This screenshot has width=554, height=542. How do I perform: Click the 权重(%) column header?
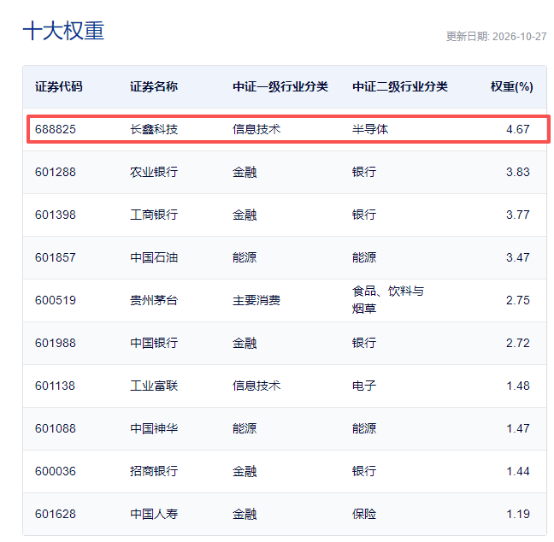pos(512,87)
